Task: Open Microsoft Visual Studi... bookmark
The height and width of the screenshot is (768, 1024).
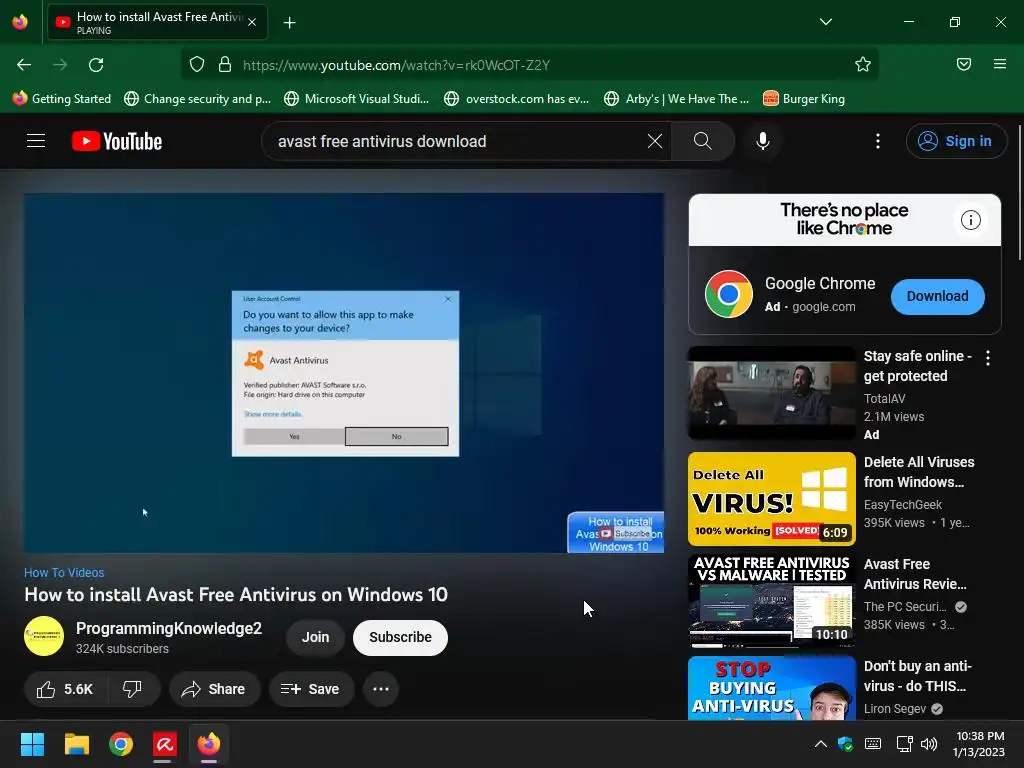Action: point(357,99)
